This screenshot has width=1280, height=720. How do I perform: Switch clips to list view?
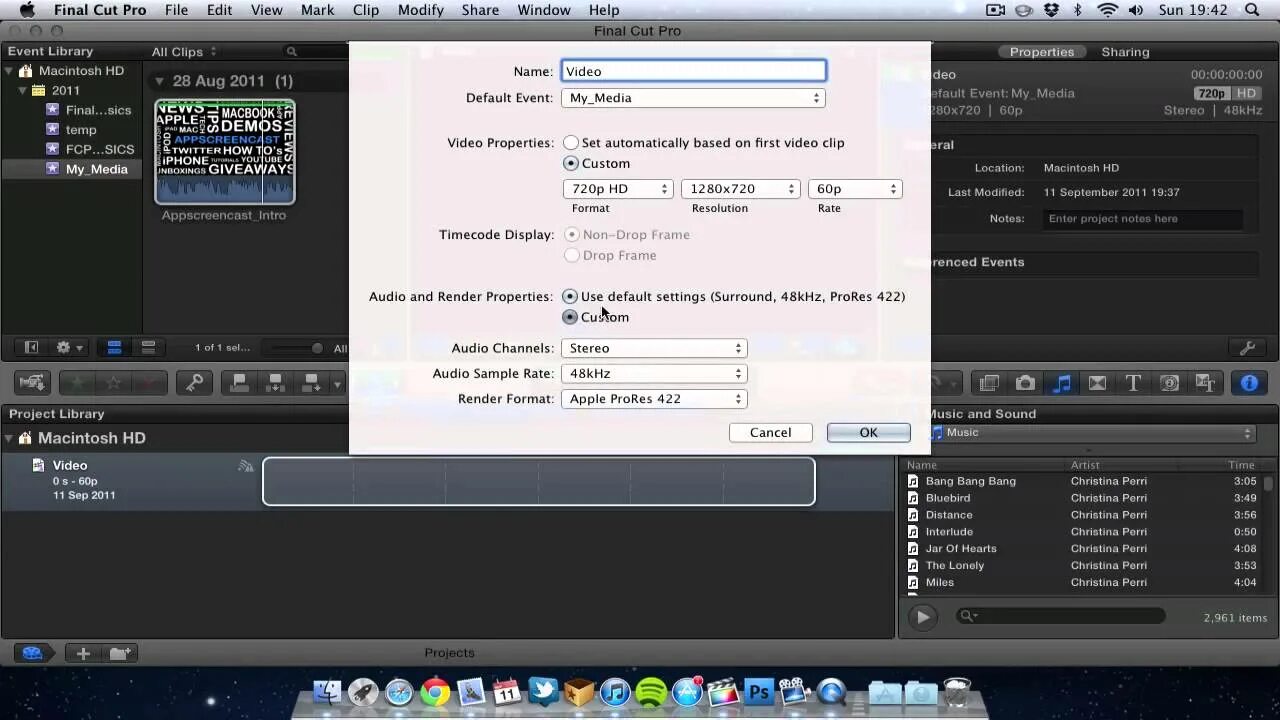click(x=148, y=348)
